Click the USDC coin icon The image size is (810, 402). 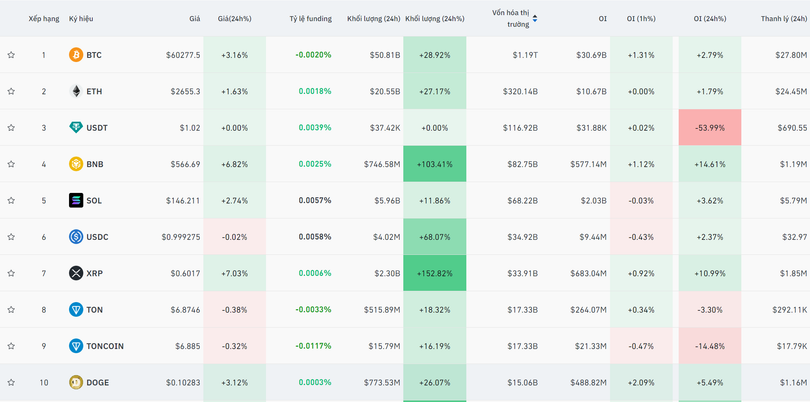[x=76, y=237]
